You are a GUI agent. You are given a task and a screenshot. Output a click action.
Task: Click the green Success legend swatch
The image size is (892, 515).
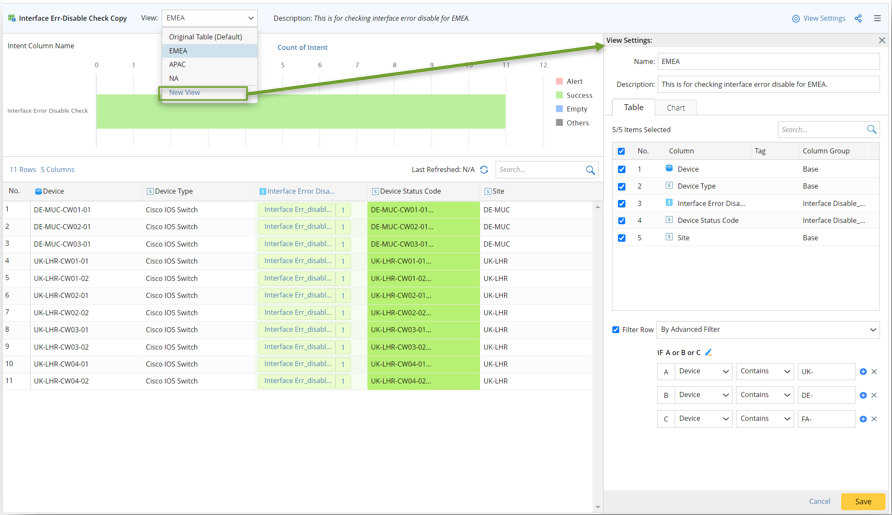tap(560, 95)
